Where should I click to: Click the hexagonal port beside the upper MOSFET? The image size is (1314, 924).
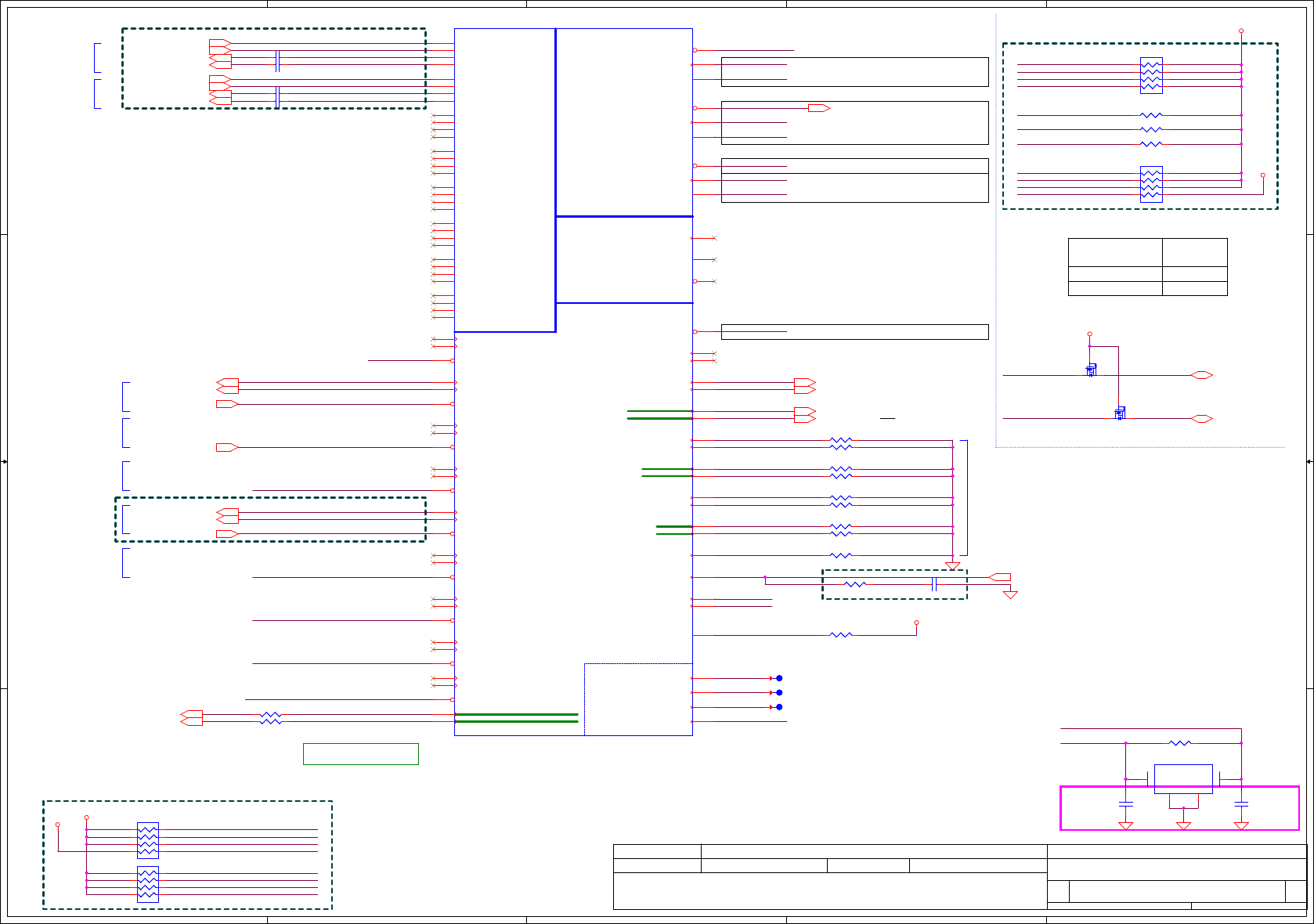1202,375
